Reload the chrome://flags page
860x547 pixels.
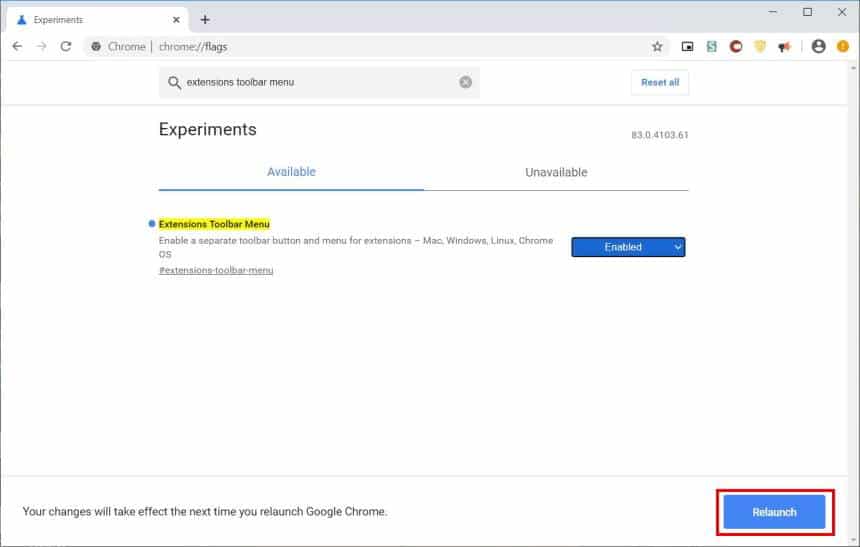[66, 47]
